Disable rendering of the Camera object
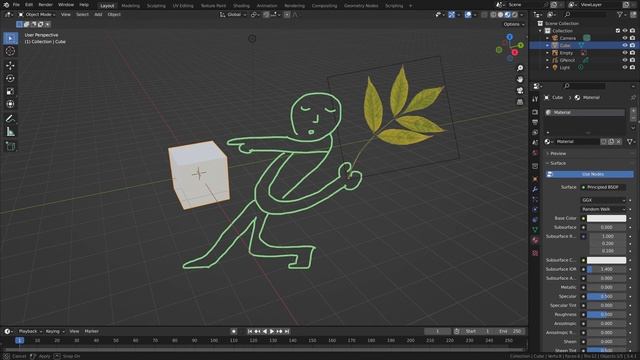 [x=632, y=38]
